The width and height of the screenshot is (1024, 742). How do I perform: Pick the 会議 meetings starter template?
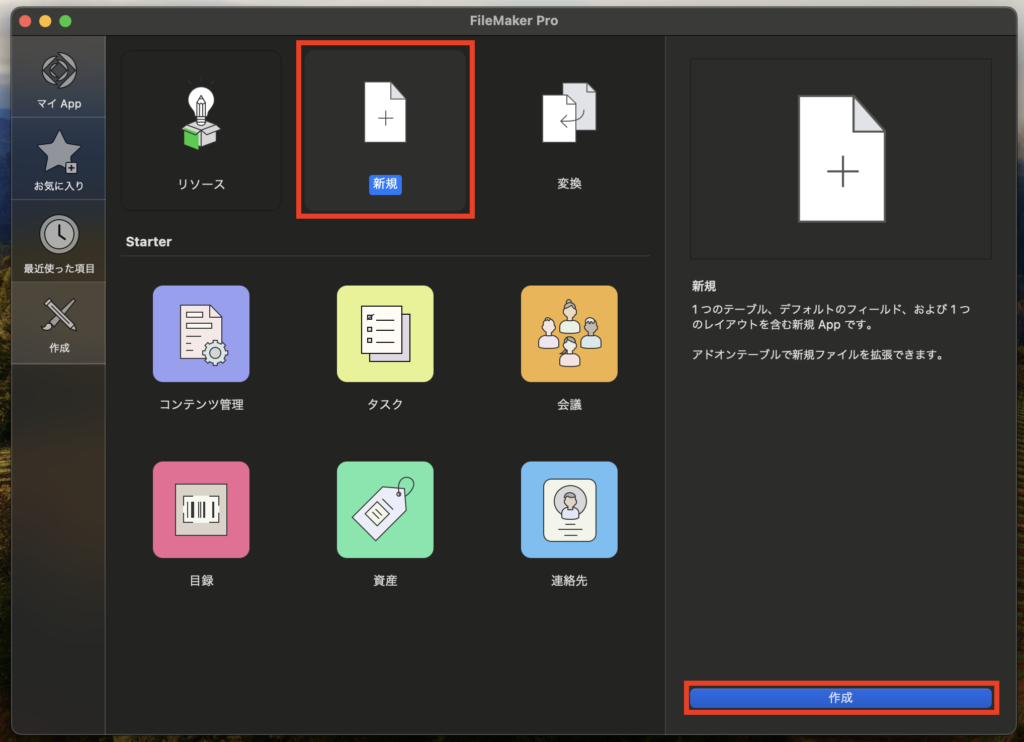(569, 348)
